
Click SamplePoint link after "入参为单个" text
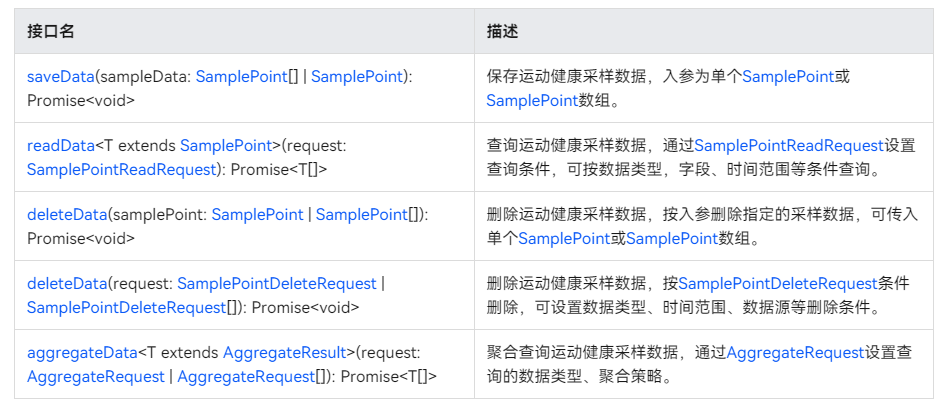(x=787, y=77)
